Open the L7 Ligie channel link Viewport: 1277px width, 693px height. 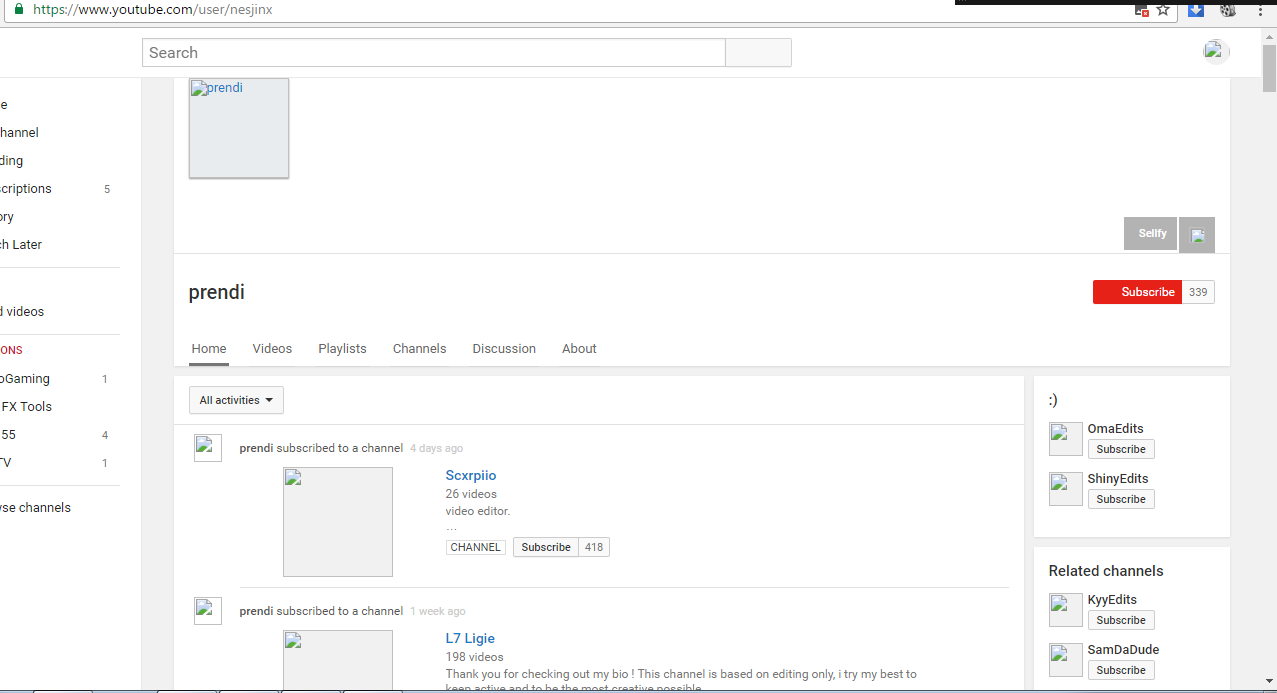point(470,638)
